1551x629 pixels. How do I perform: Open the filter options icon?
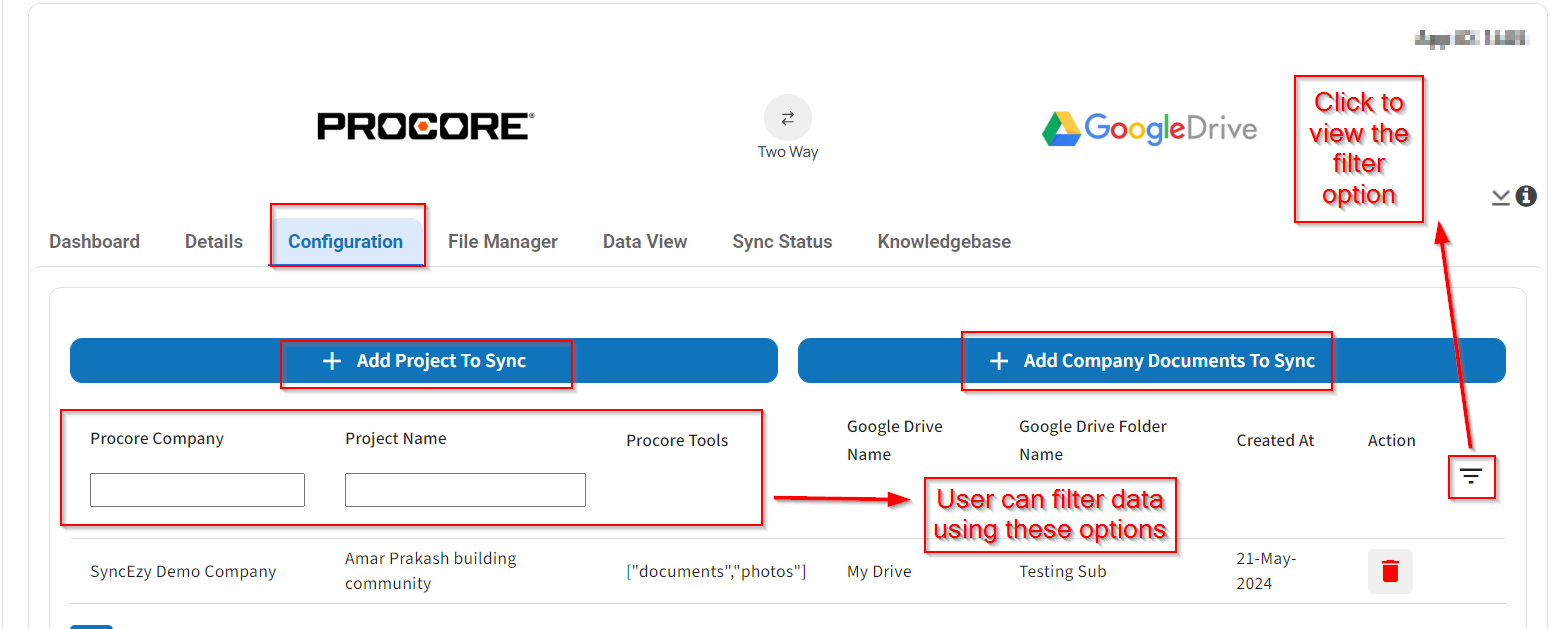click(x=1470, y=476)
